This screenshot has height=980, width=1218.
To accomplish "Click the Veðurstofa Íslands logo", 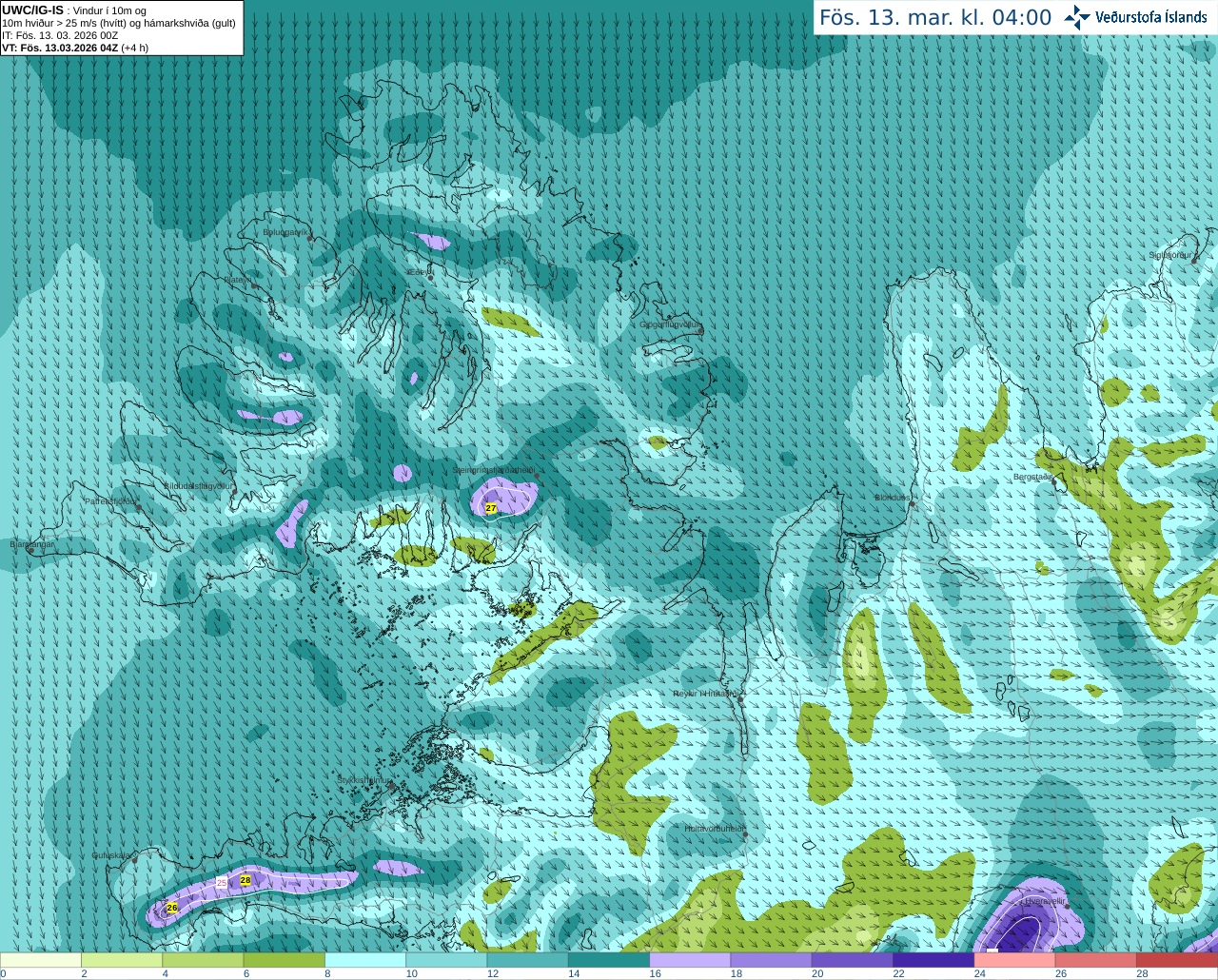I will (1136, 17).
